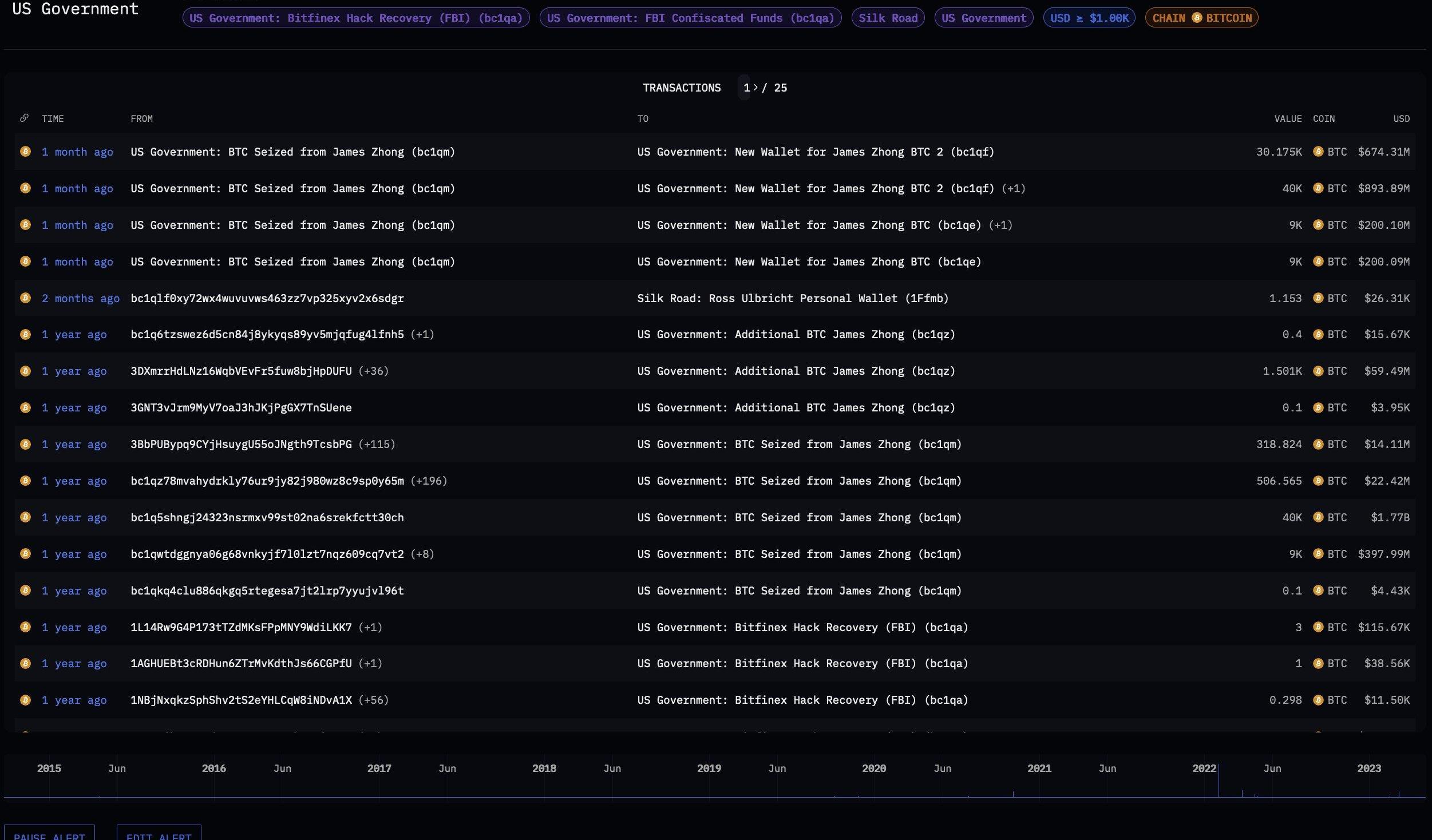Click the USD ≥ $1.00K filter tag
1432x840 pixels.
(1089, 18)
